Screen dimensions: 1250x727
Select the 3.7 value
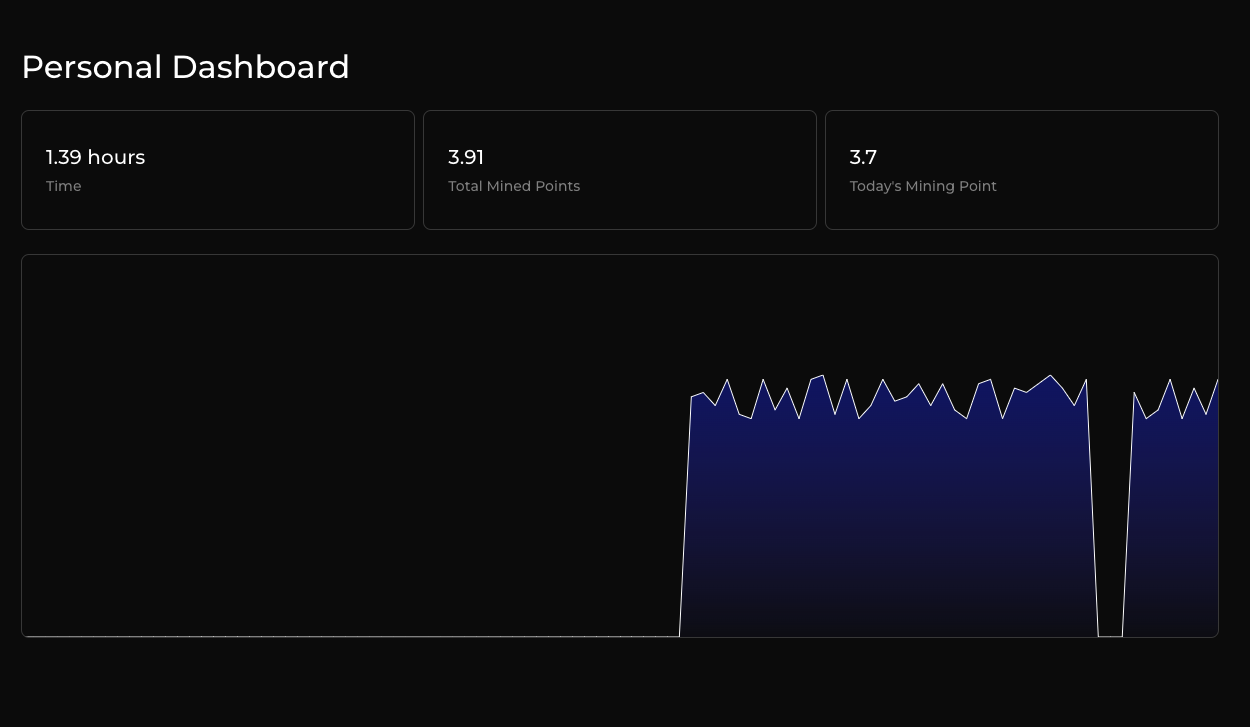tap(863, 157)
